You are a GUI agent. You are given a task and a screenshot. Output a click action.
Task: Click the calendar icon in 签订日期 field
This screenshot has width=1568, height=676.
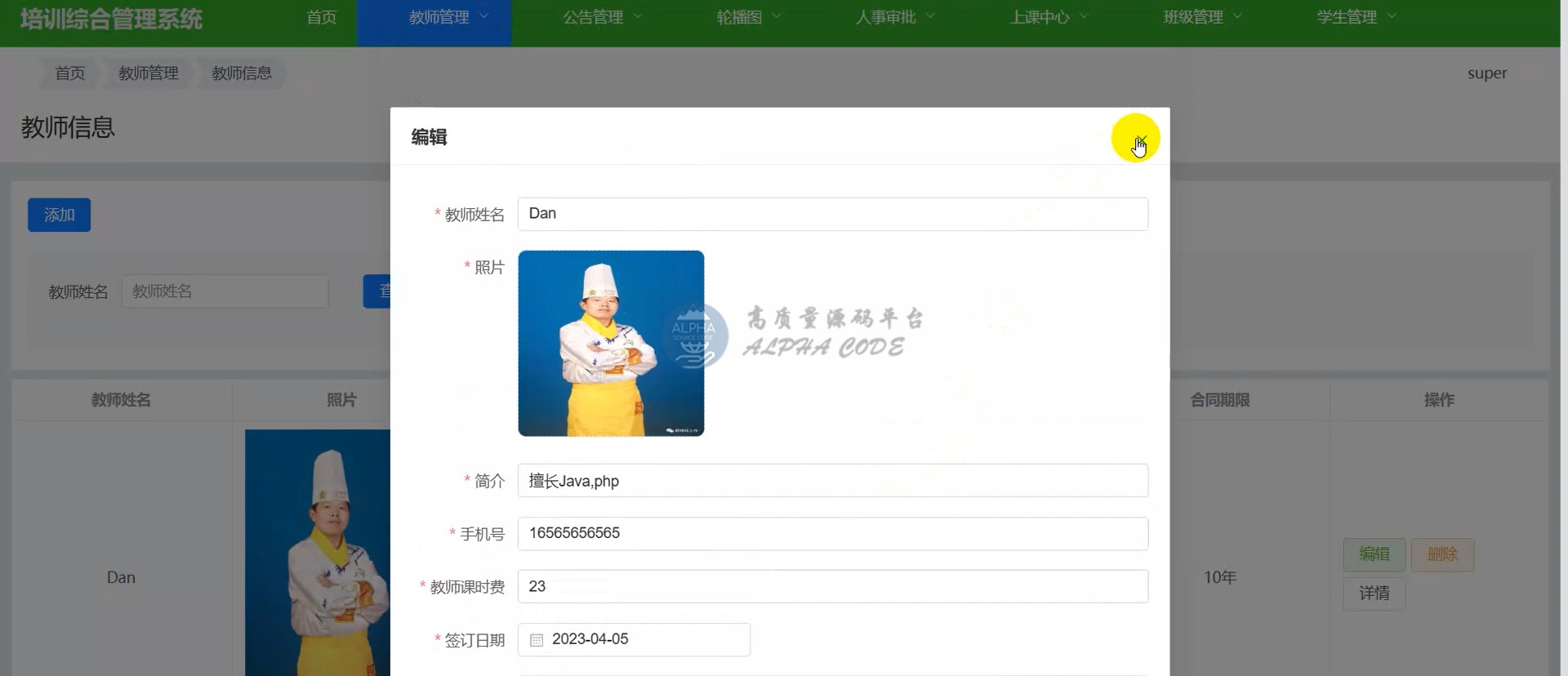coord(537,640)
